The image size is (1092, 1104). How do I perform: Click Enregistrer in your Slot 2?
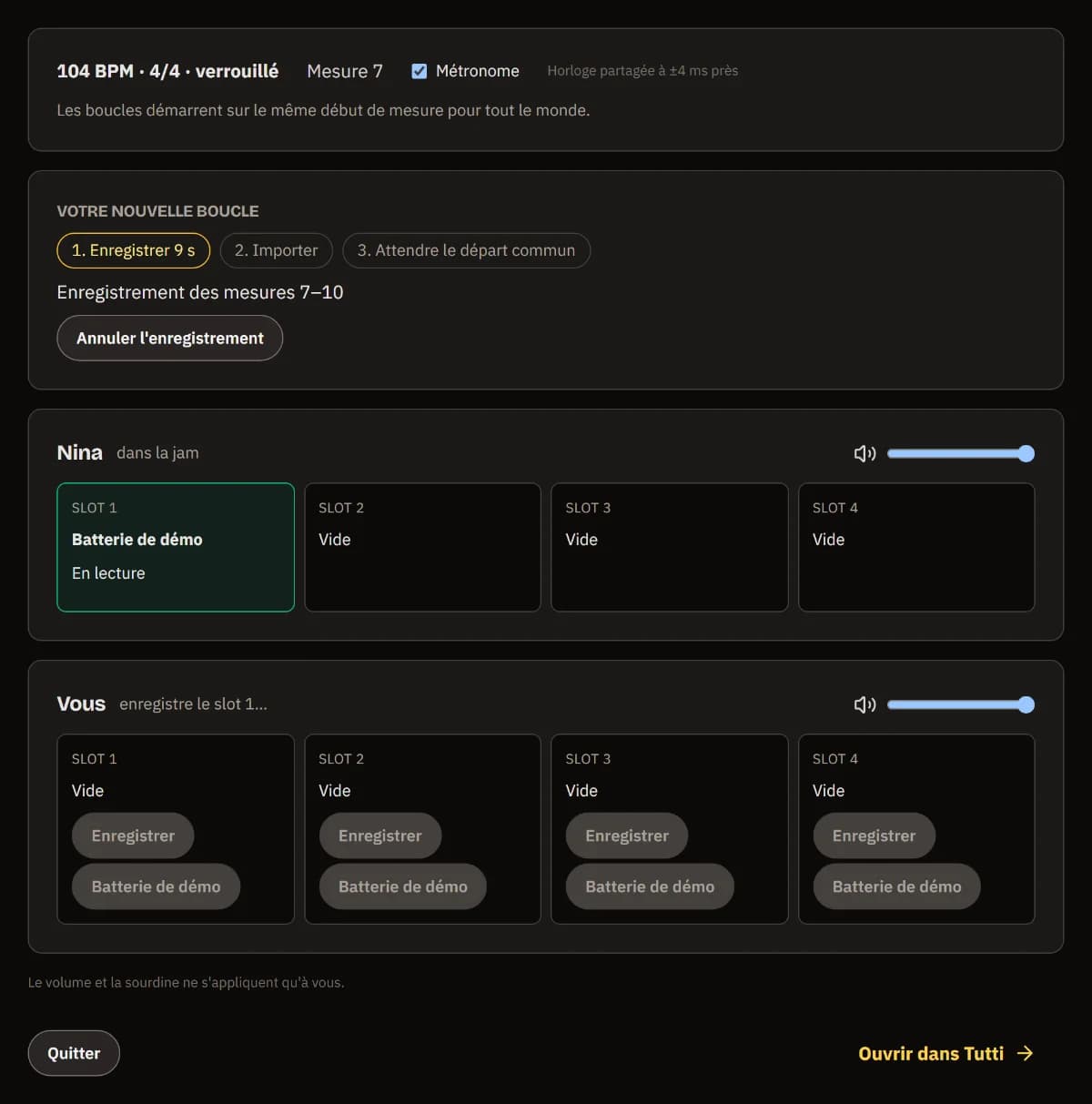(380, 836)
